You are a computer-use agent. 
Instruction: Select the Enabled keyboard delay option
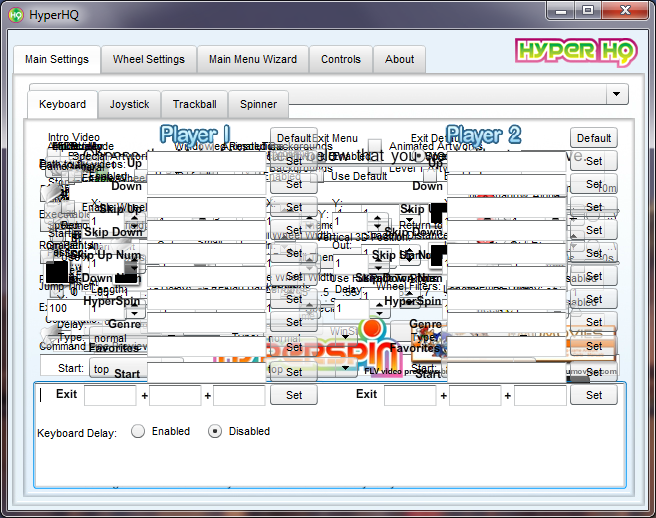point(138,431)
